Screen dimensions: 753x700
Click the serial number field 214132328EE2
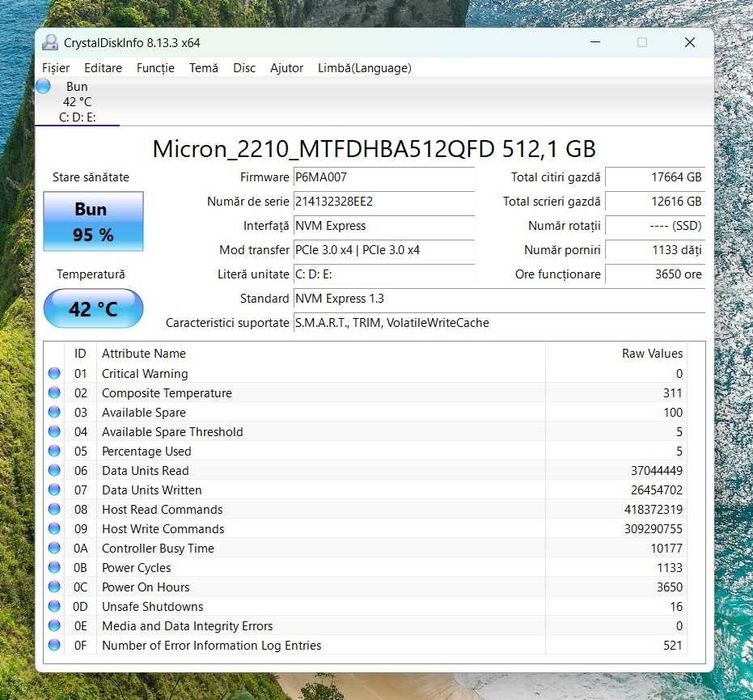[x=384, y=202]
